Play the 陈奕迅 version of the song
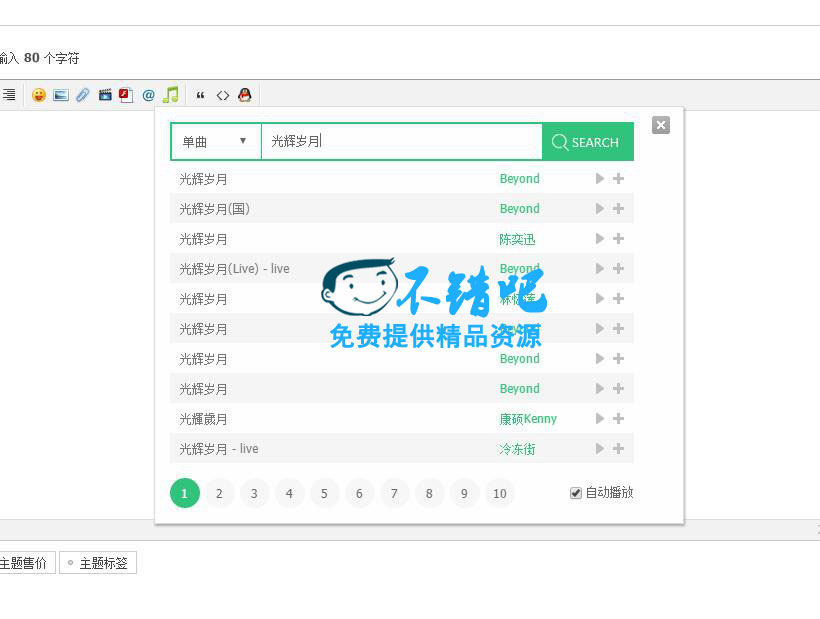820x619 pixels. coord(600,239)
